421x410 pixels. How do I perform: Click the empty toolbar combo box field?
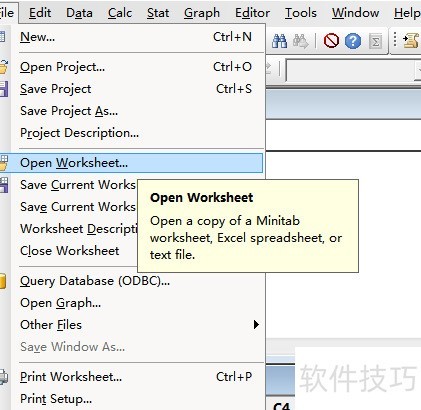point(353,70)
